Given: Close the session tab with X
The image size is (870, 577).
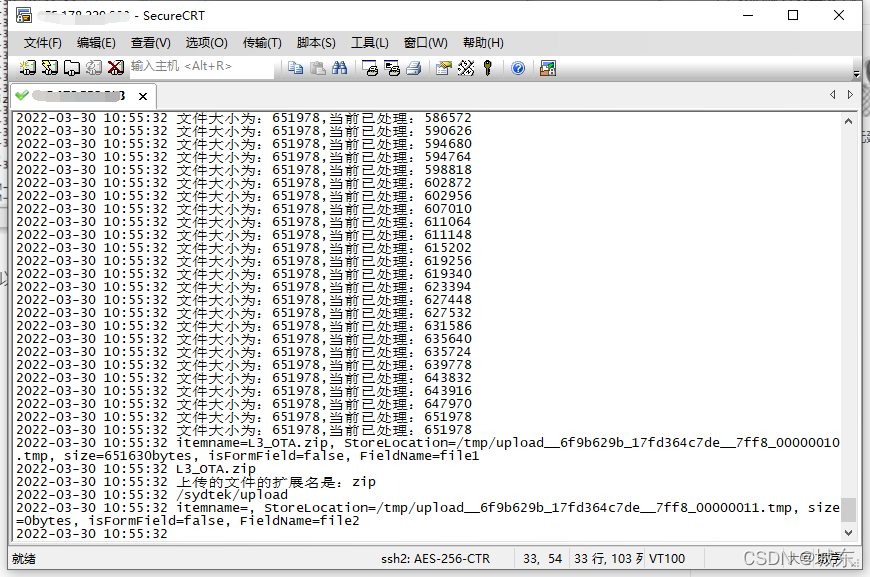Looking at the screenshot, I should click(143, 97).
